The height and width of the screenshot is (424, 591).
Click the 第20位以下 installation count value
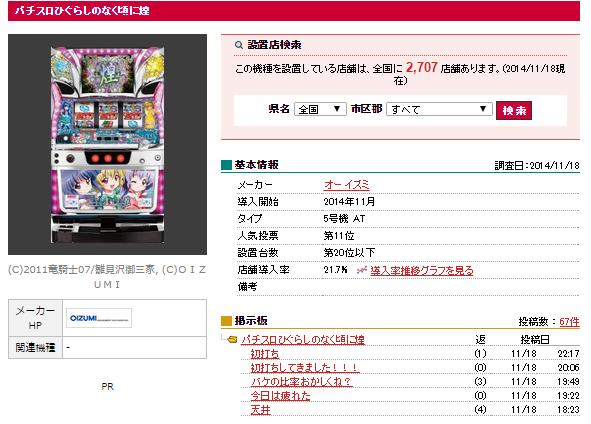coord(349,253)
